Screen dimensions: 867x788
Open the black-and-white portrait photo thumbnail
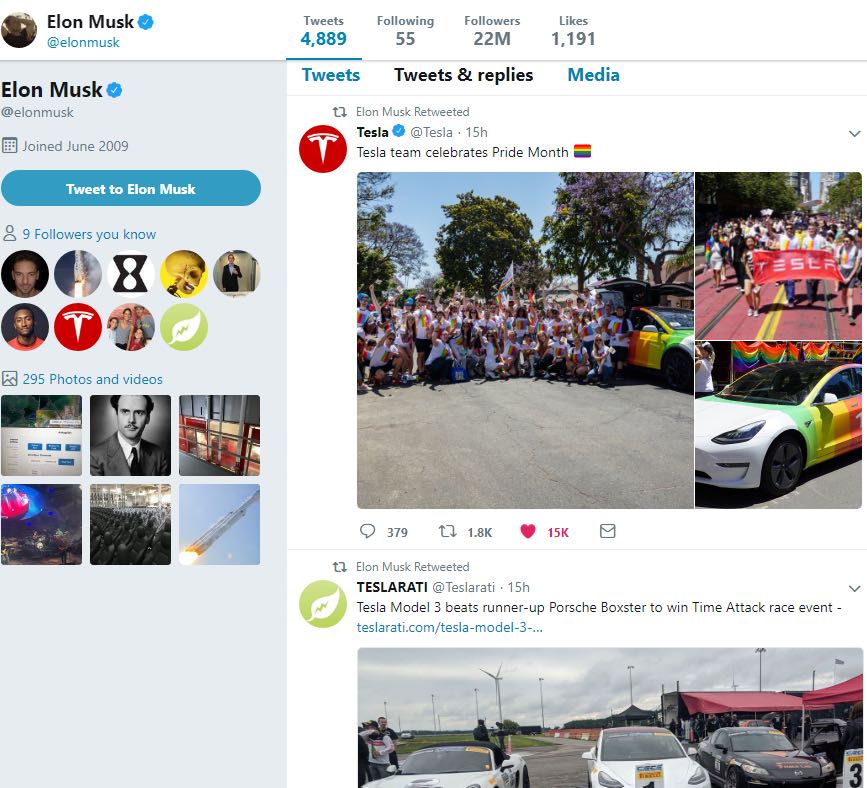click(130, 435)
